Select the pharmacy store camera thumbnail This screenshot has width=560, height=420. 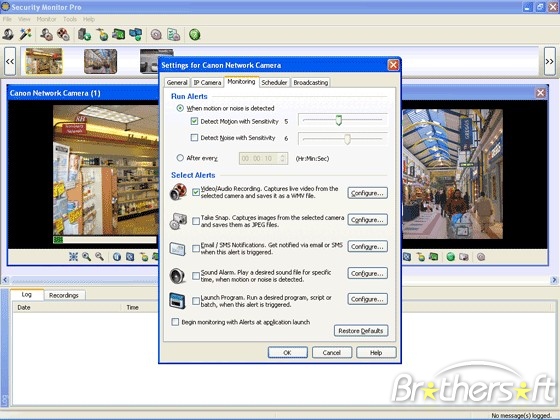pyautogui.click(x=44, y=61)
